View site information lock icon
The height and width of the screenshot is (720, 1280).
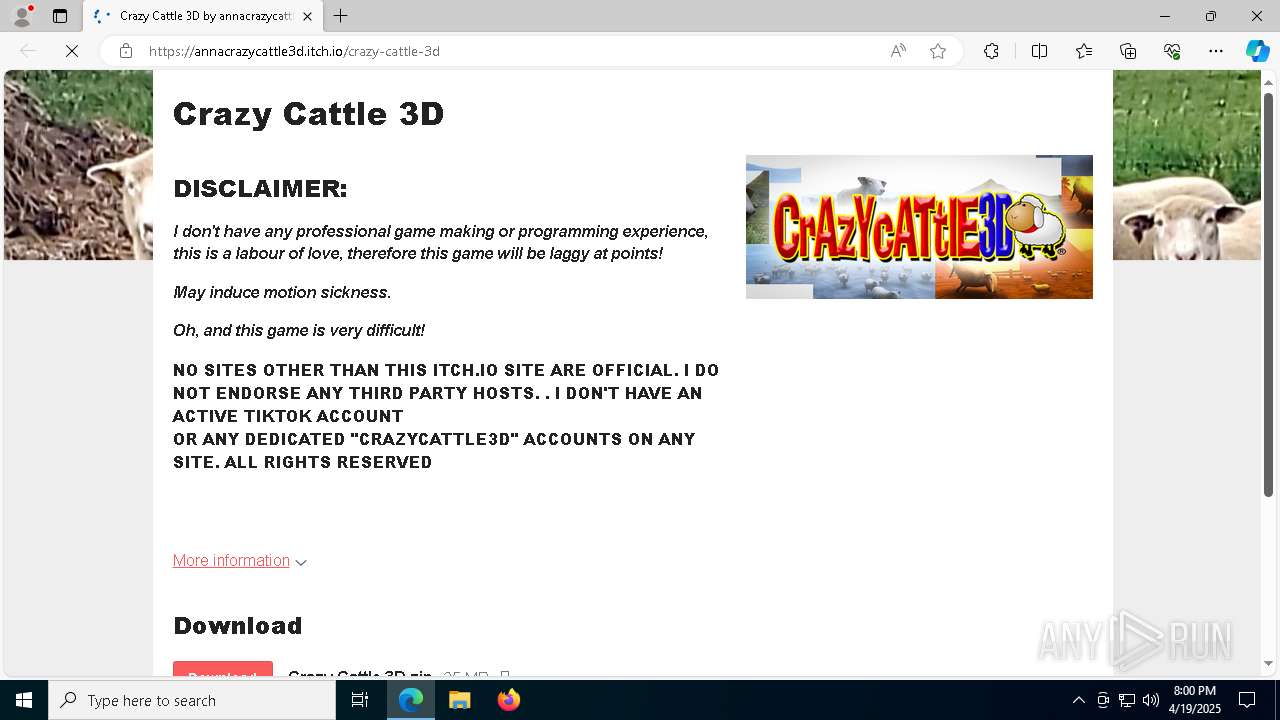click(126, 51)
